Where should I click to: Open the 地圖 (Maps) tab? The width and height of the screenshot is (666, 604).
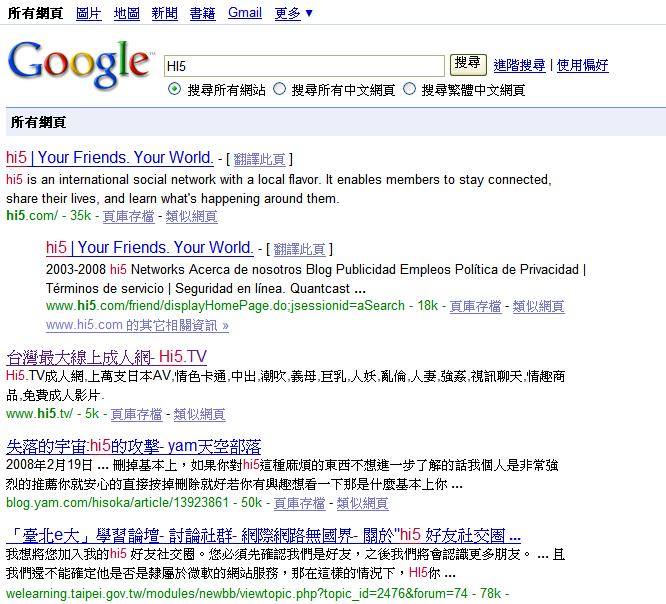pos(126,13)
